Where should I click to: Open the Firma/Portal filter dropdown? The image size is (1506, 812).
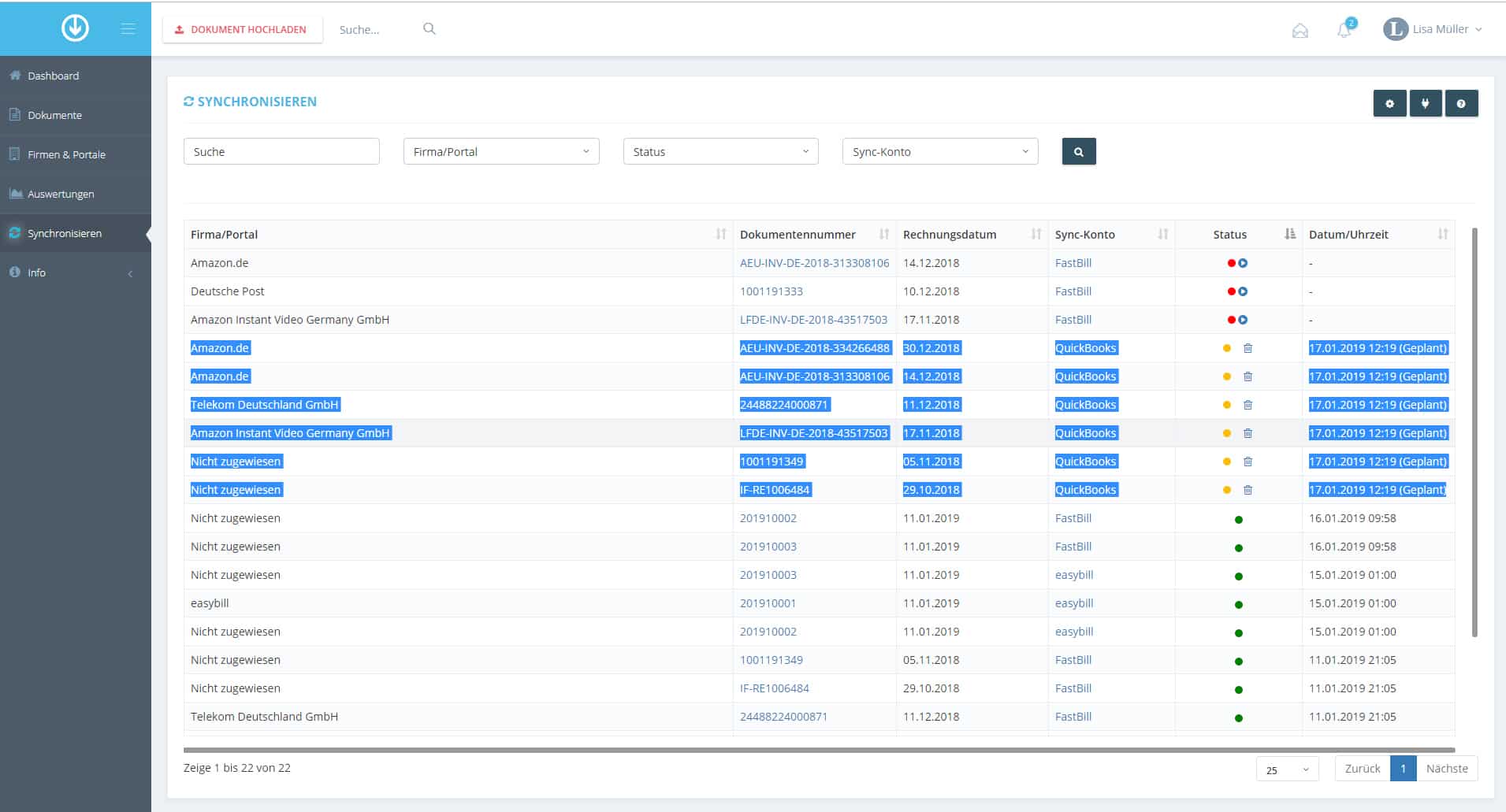point(501,151)
